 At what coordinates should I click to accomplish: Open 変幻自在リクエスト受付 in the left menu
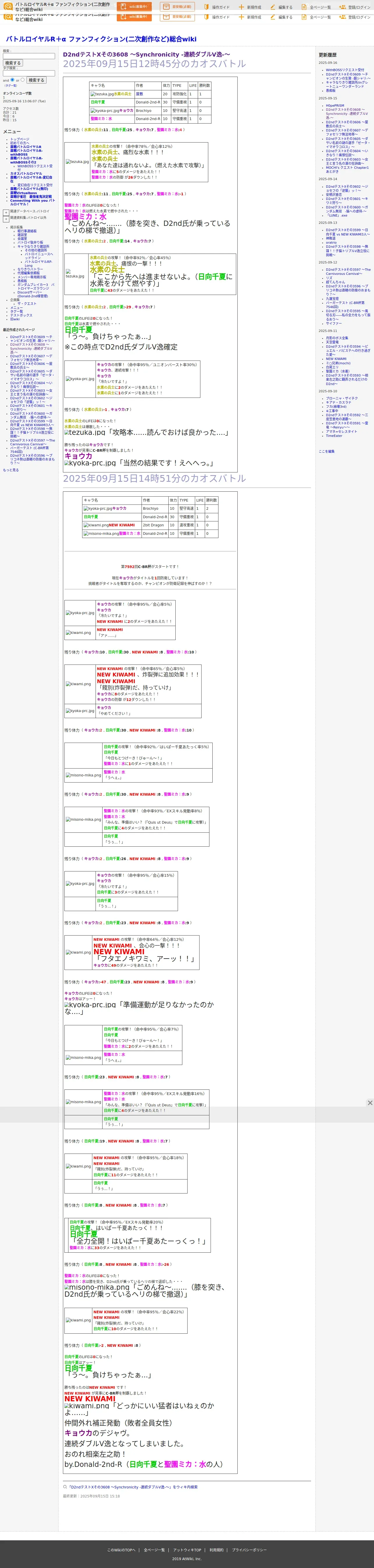[x=35, y=185]
